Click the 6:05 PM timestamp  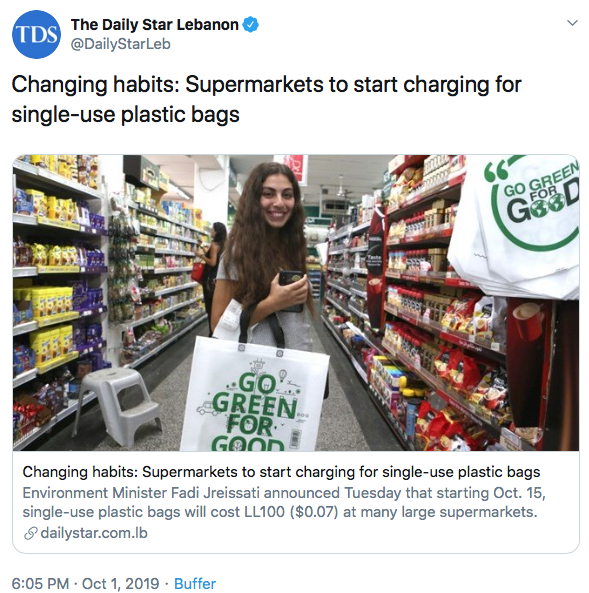pyautogui.click(x=40, y=583)
